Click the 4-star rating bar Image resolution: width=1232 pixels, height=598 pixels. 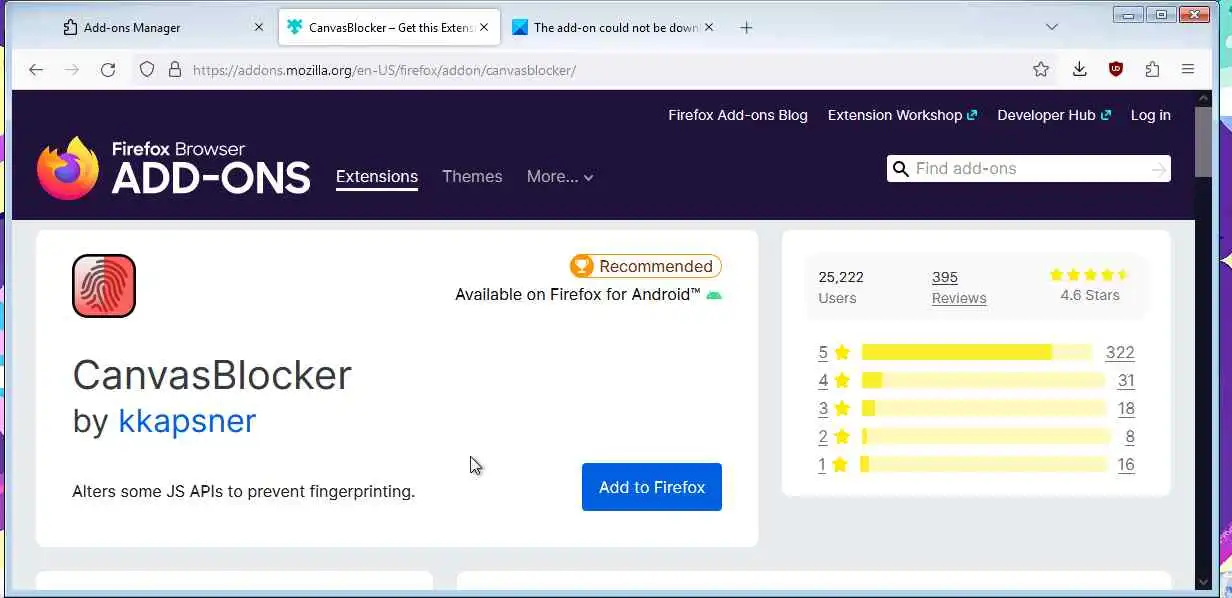pos(983,380)
